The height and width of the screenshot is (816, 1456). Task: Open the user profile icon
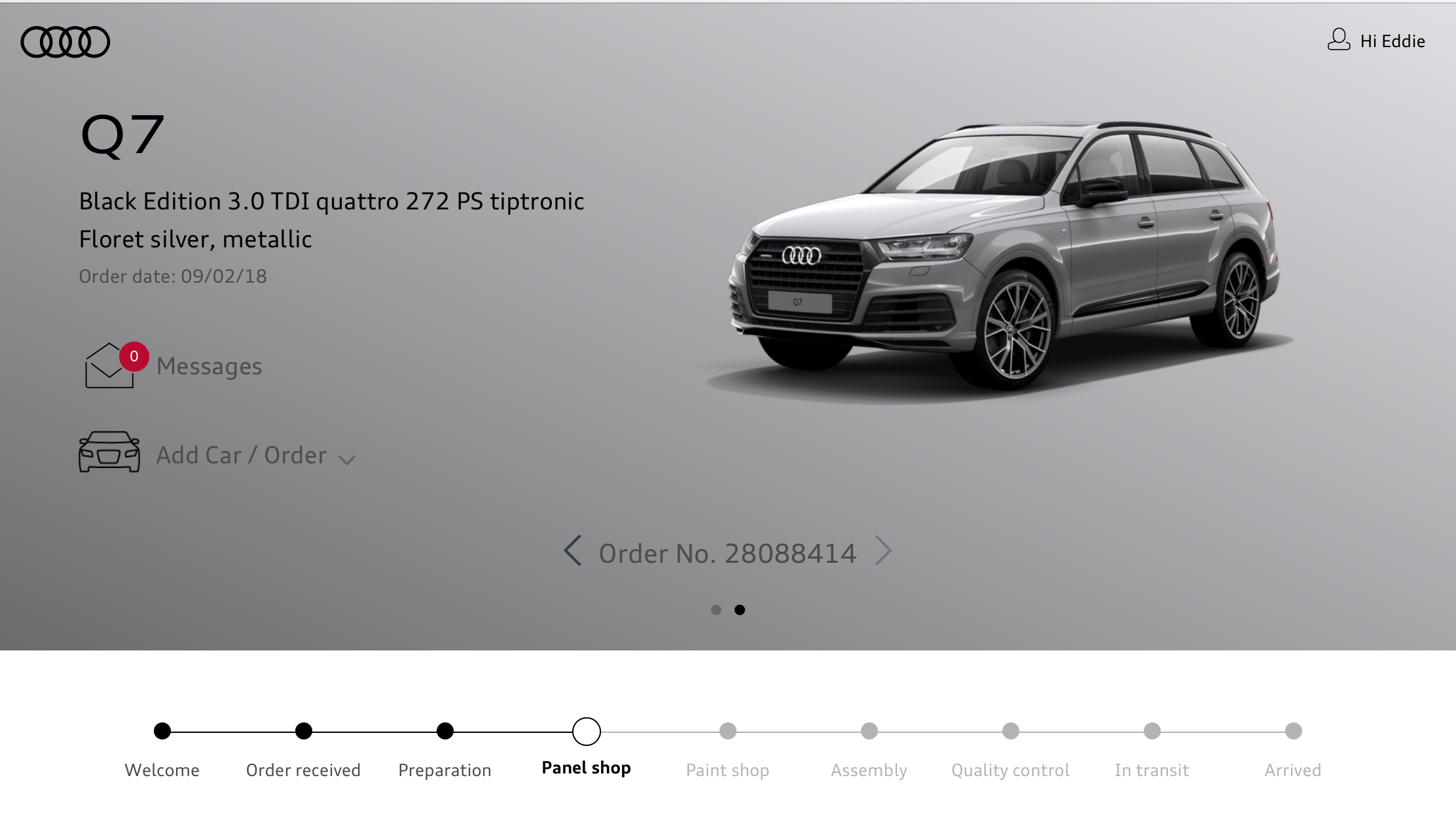coord(1339,40)
